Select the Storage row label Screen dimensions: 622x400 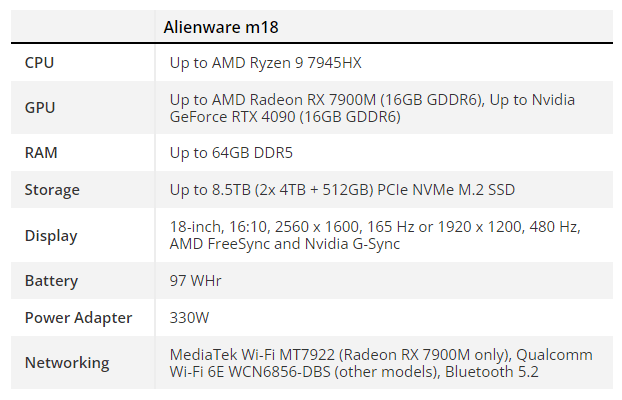[x=52, y=190]
